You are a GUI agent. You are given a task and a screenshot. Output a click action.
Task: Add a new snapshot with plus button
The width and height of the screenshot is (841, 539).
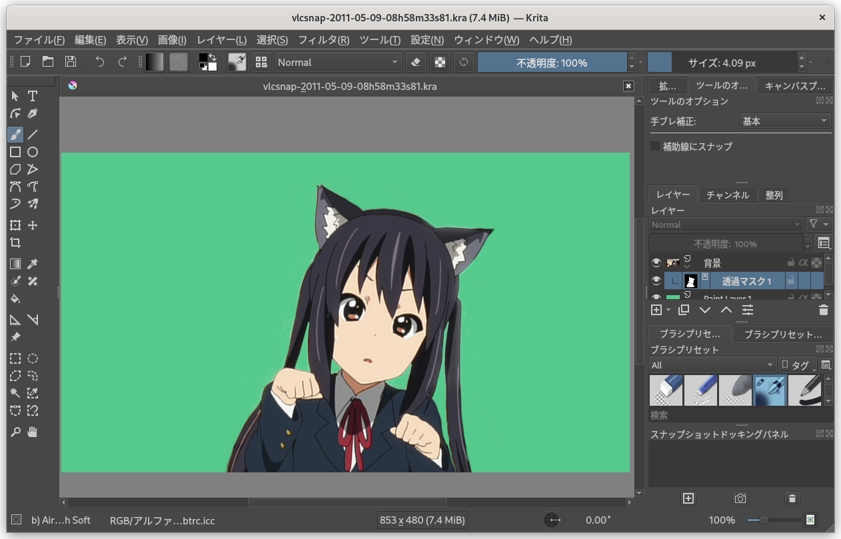pyautogui.click(x=688, y=499)
